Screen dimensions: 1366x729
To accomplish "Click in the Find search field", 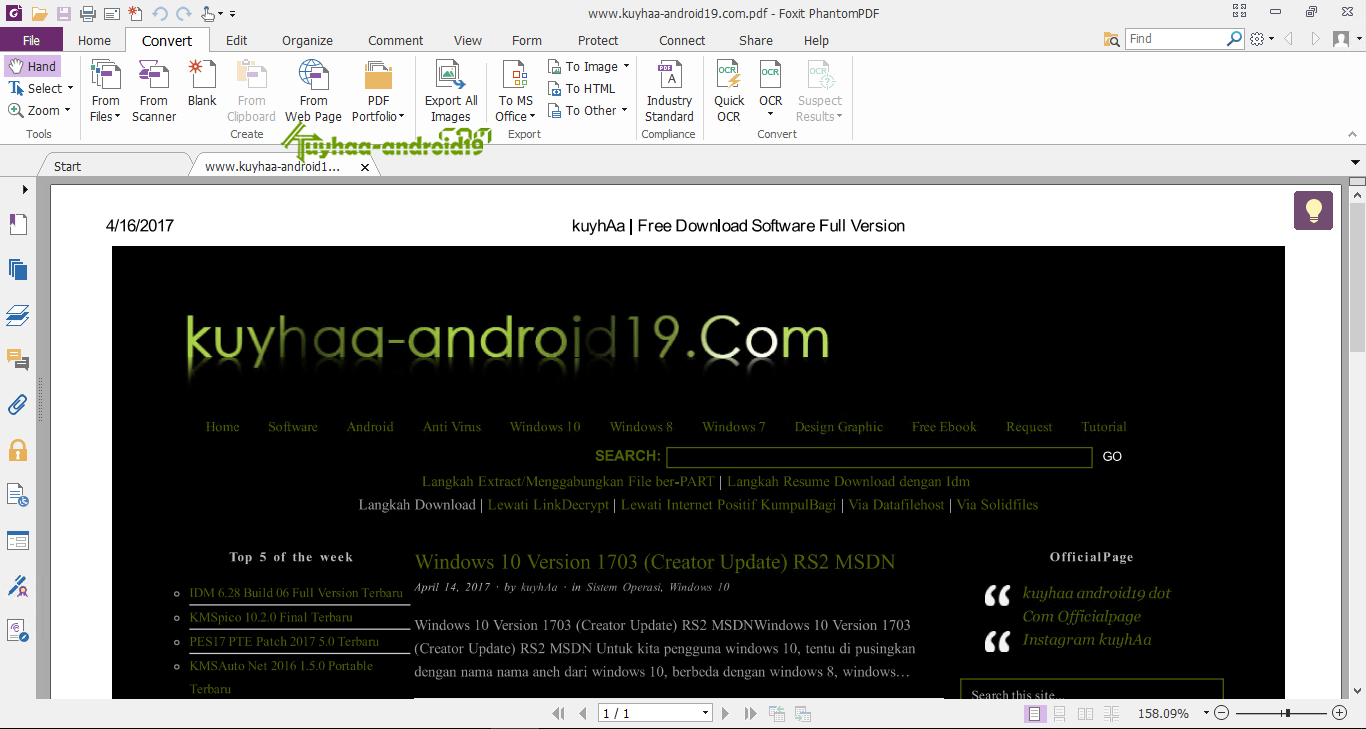I will coord(1175,39).
